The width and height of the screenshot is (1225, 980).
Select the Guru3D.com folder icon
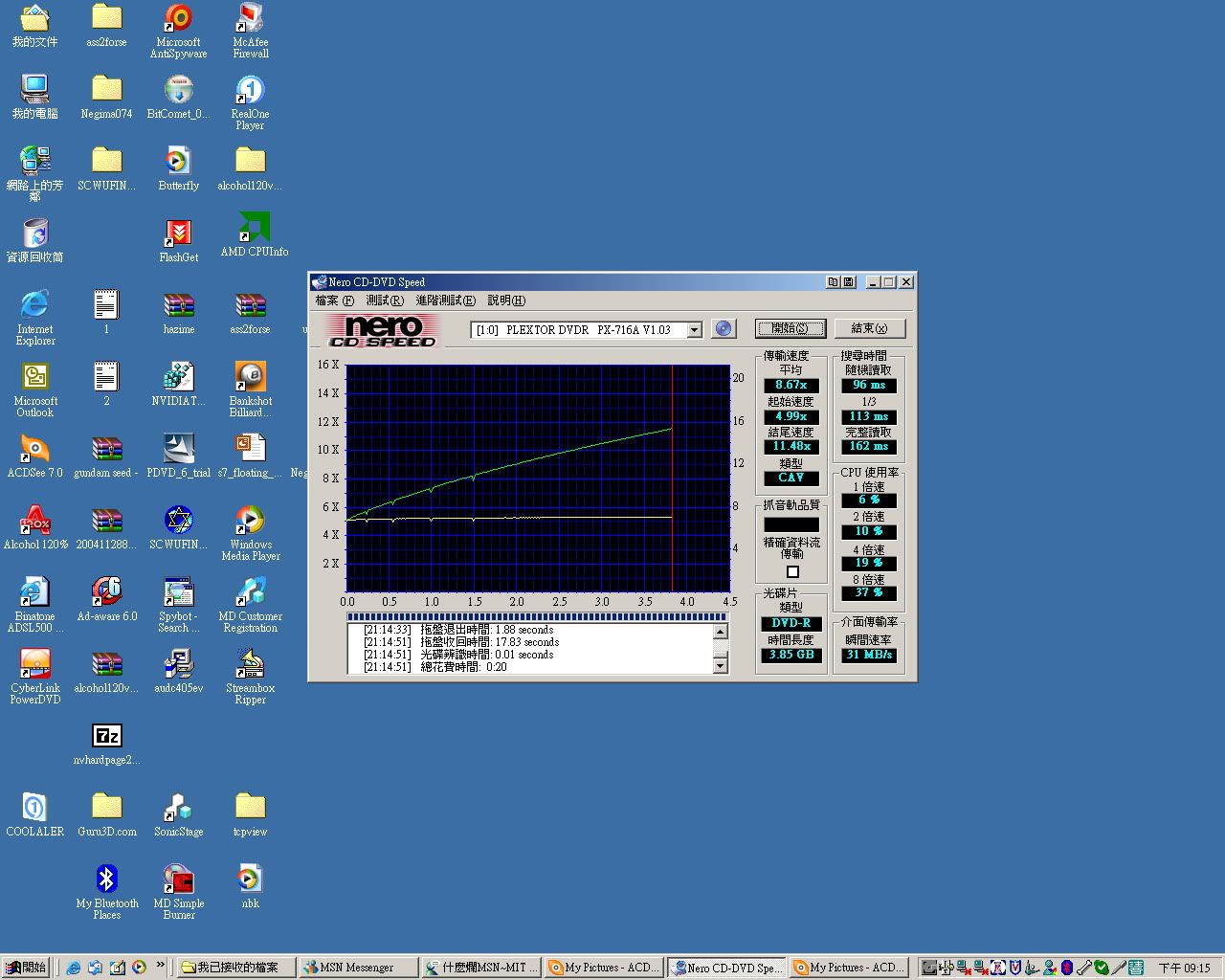pos(107,814)
